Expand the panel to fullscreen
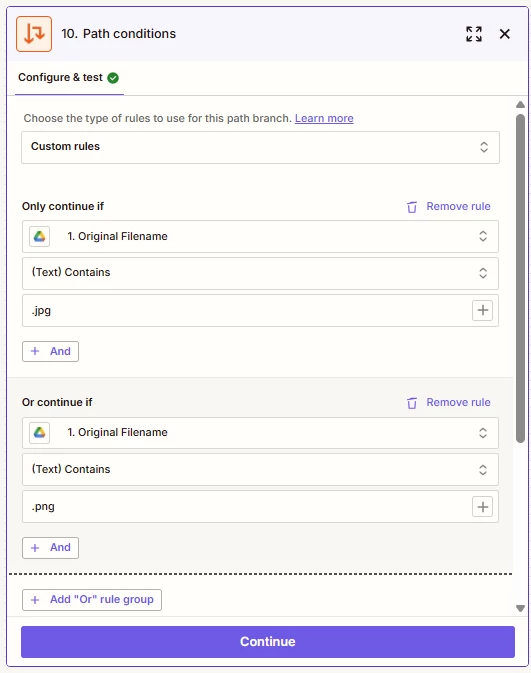The width and height of the screenshot is (531, 673). tap(474, 34)
